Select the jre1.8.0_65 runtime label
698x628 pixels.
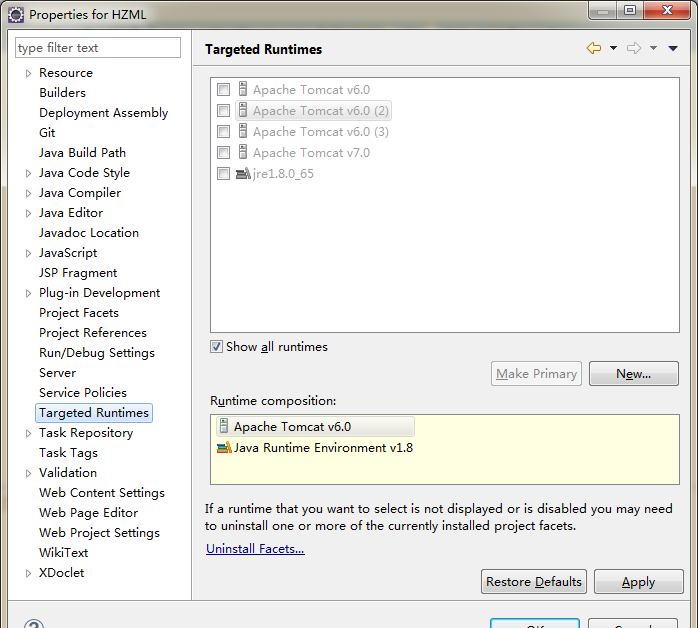click(x=283, y=174)
